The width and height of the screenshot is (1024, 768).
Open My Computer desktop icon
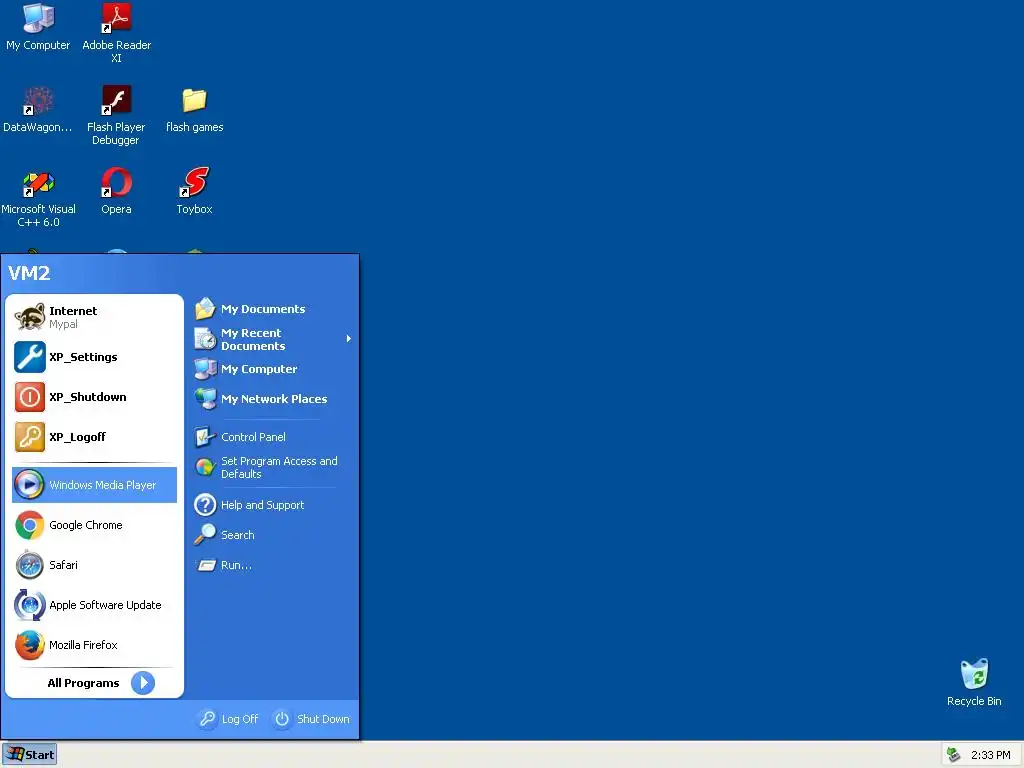tap(38, 26)
